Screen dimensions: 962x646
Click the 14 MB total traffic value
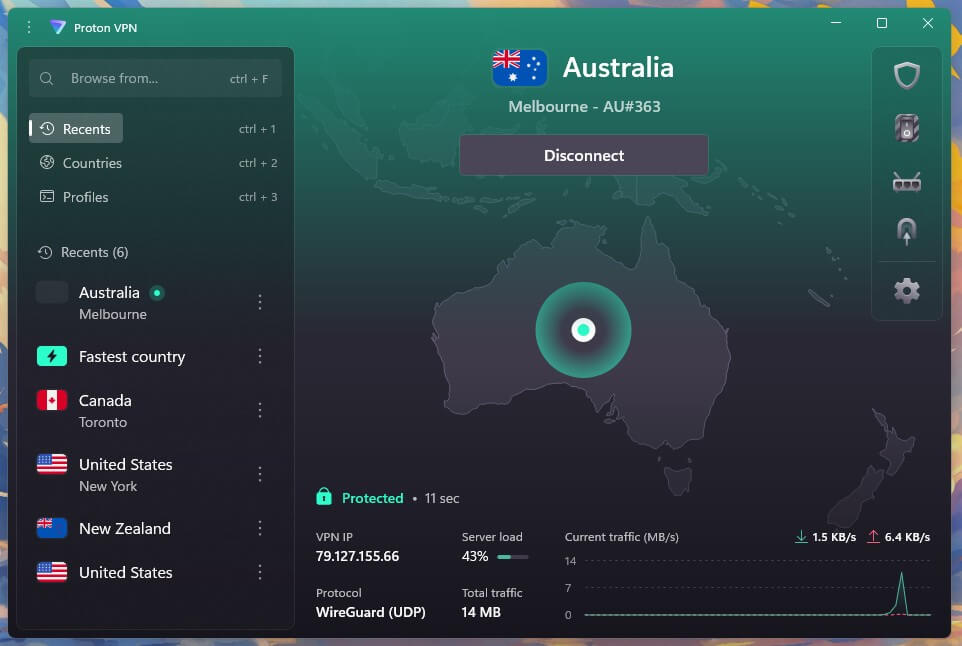[x=481, y=612]
